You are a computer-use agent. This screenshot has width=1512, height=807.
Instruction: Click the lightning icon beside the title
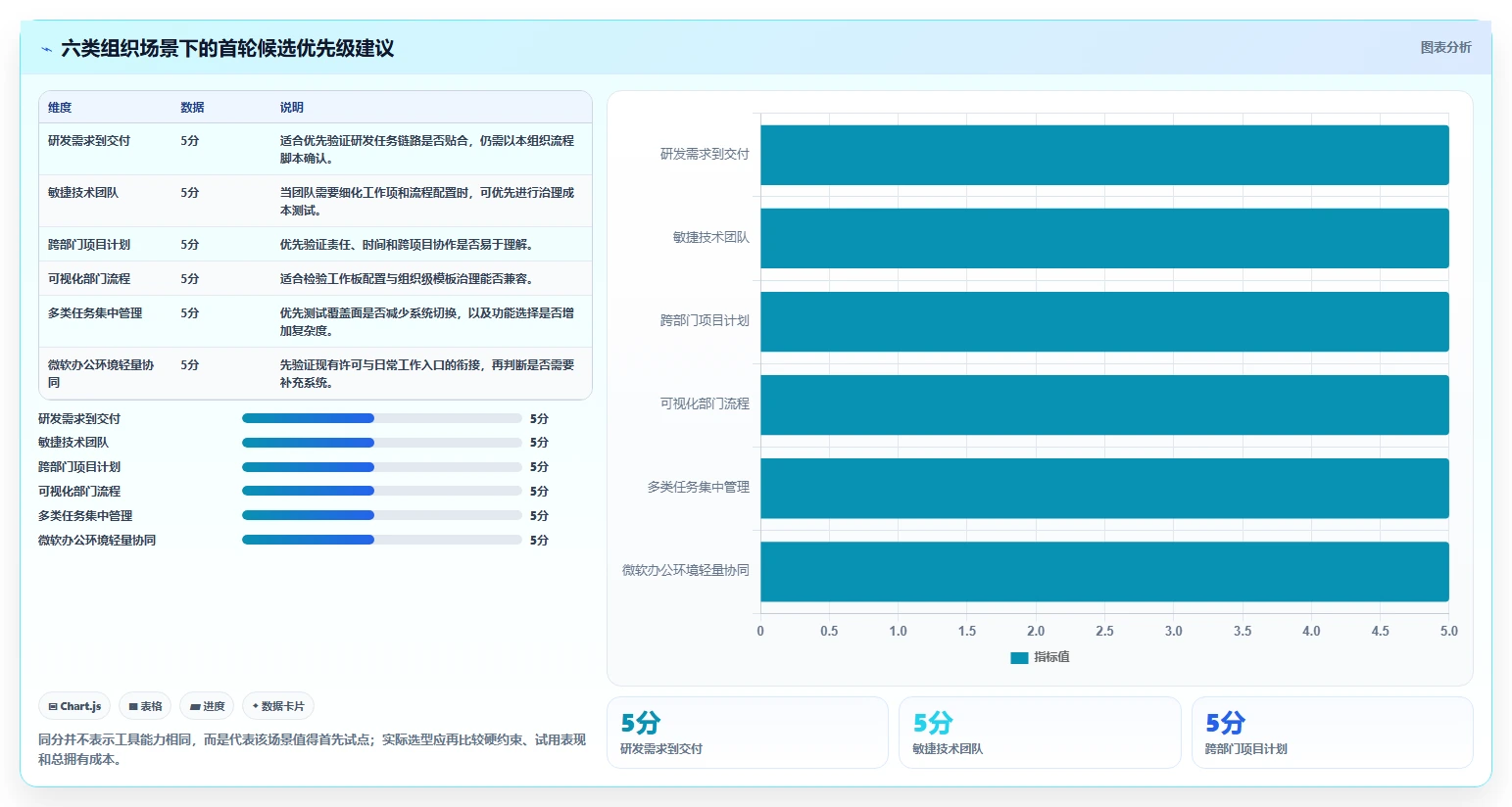(46, 49)
